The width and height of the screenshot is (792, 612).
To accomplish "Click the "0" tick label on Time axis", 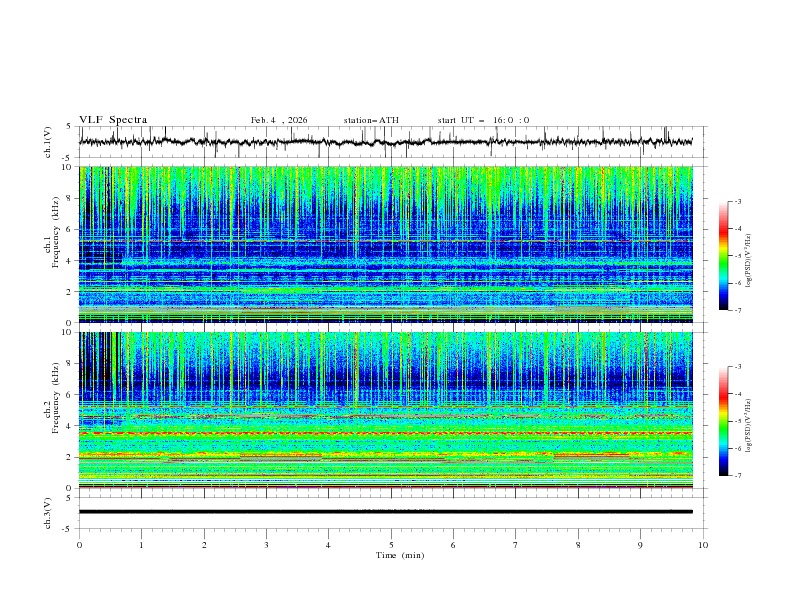I will tap(79, 545).
